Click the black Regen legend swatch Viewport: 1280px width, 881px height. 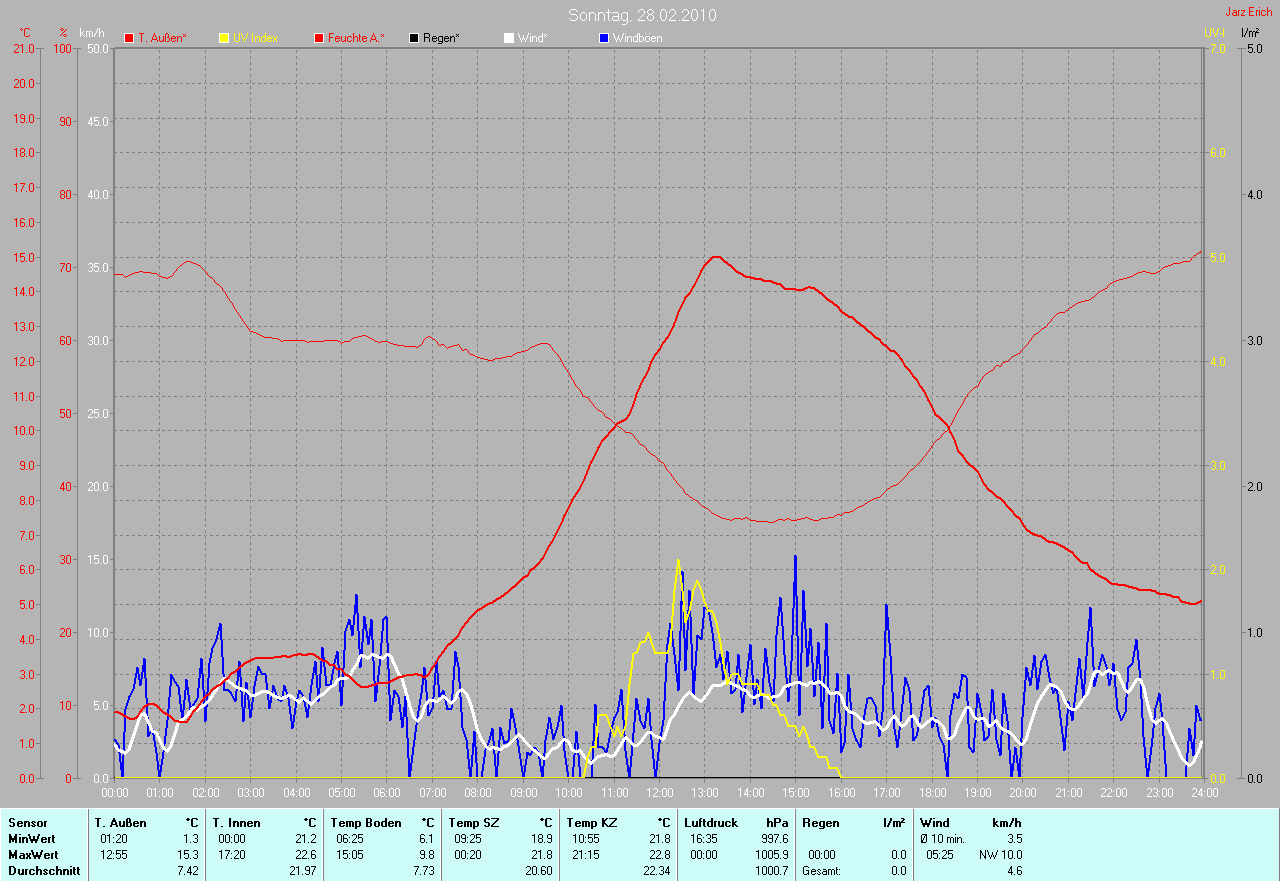click(414, 38)
